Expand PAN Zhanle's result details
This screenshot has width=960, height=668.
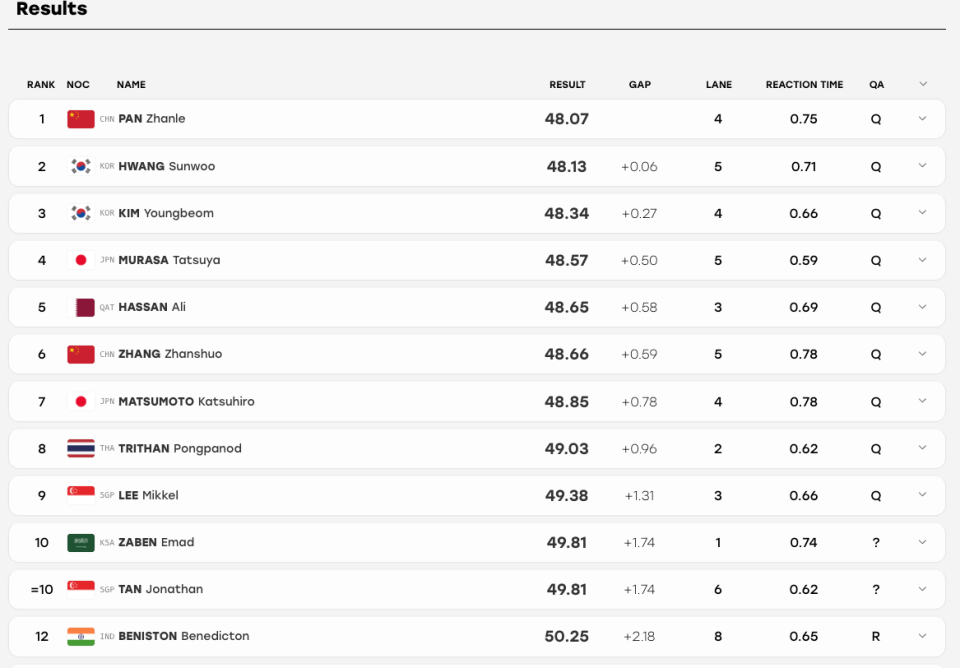coord(923,119)
